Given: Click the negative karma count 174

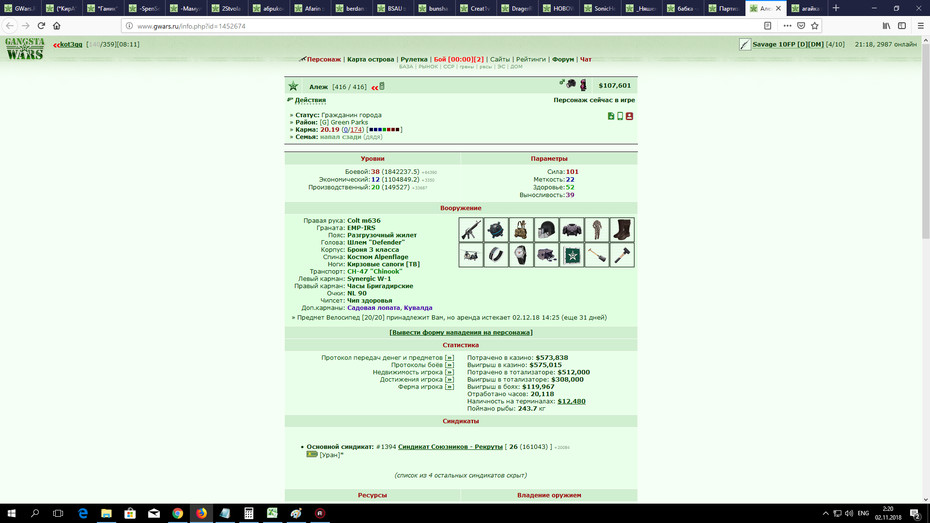Looking at the screenshot, I should click(356, 130).
